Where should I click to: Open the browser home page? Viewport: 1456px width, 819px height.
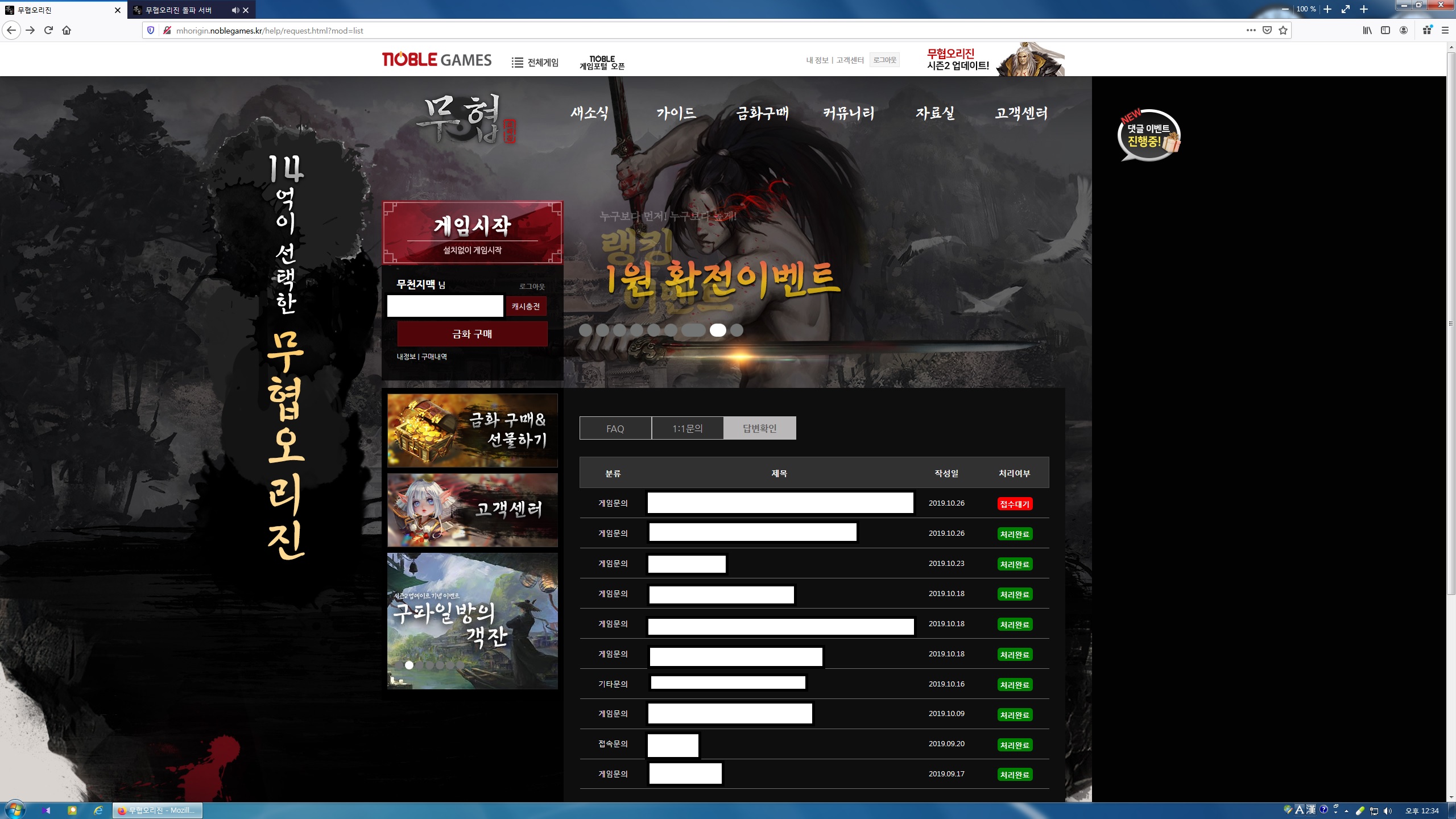point(67,30)
